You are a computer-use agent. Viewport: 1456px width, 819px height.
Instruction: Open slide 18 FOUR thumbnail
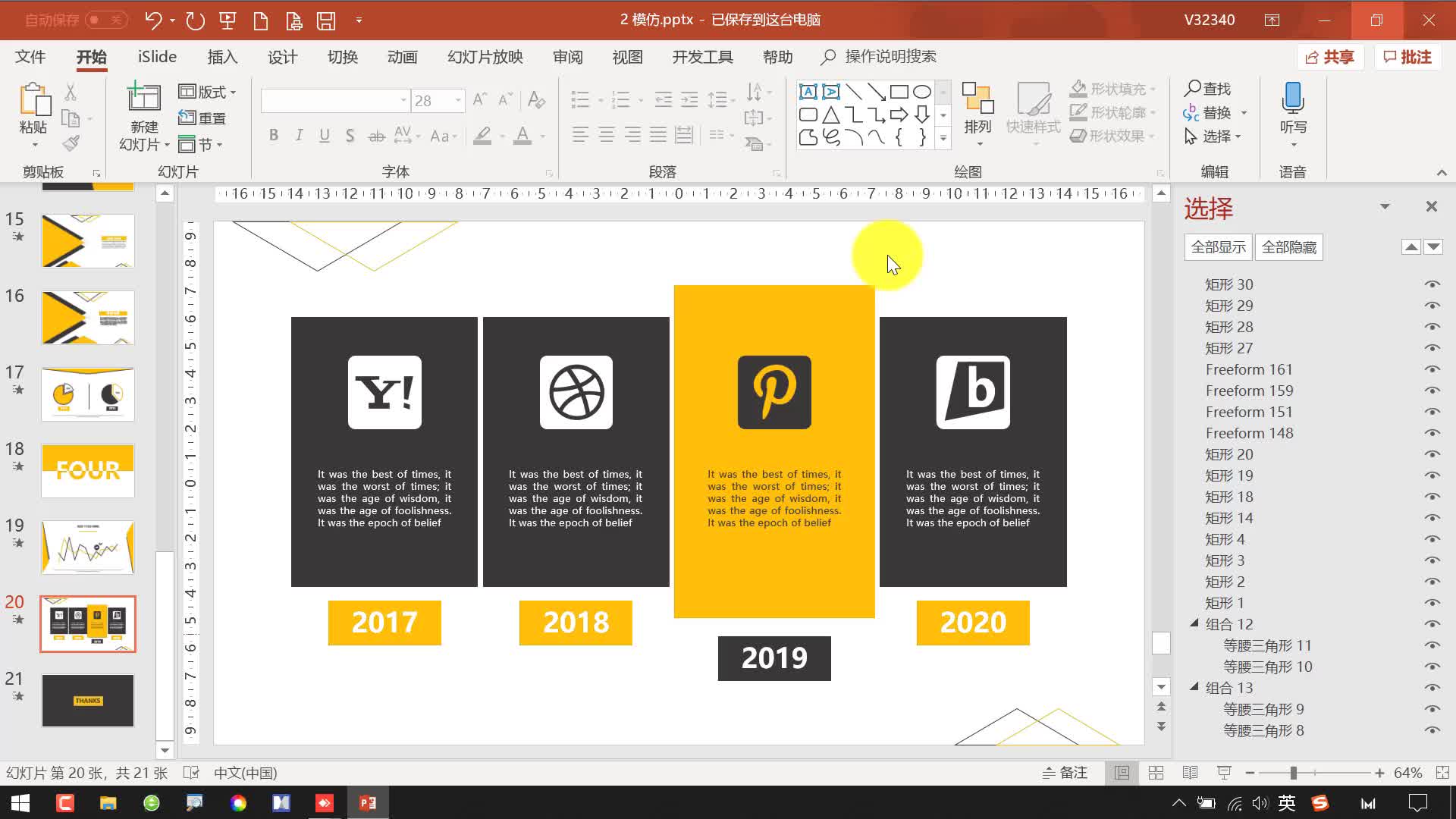(x=88, y=471)
